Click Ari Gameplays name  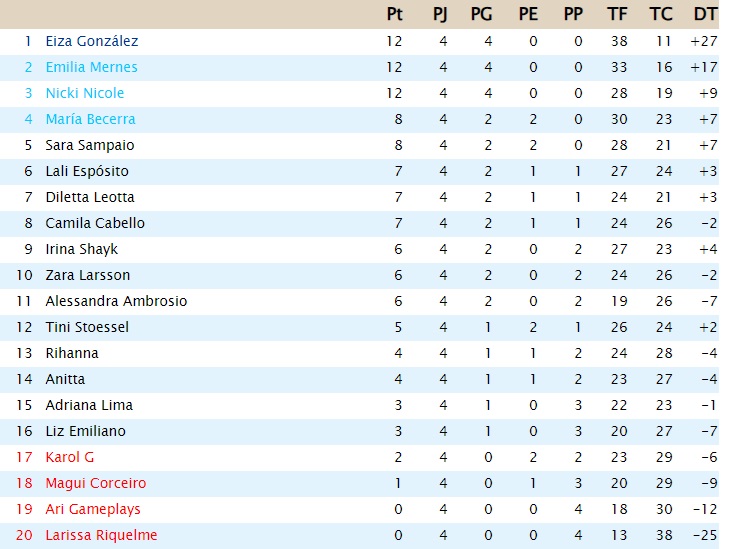point(93,510)
